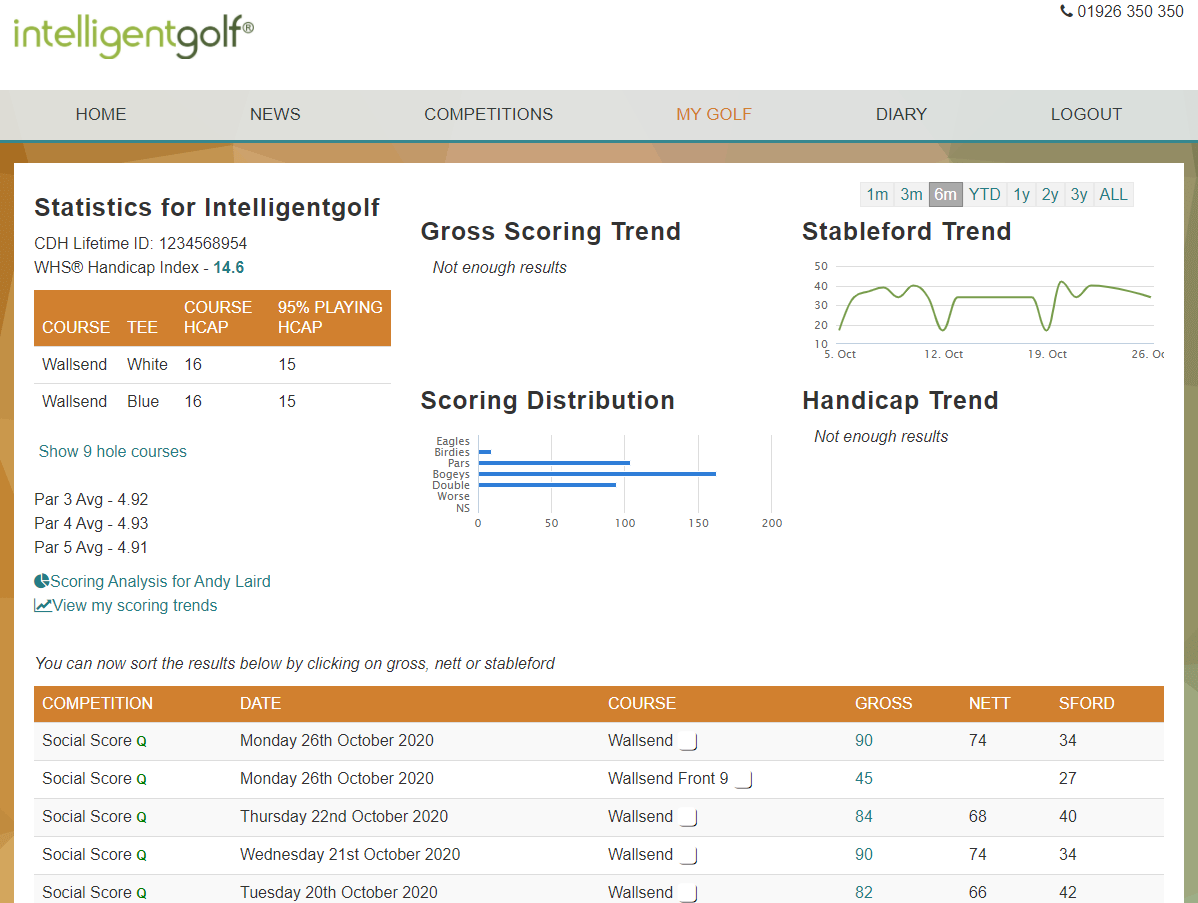The image size is (1198, 903).
Task: Click the phone icon beside 01926 350 350
Action: pyautogui.click(x=1066, y=11)
